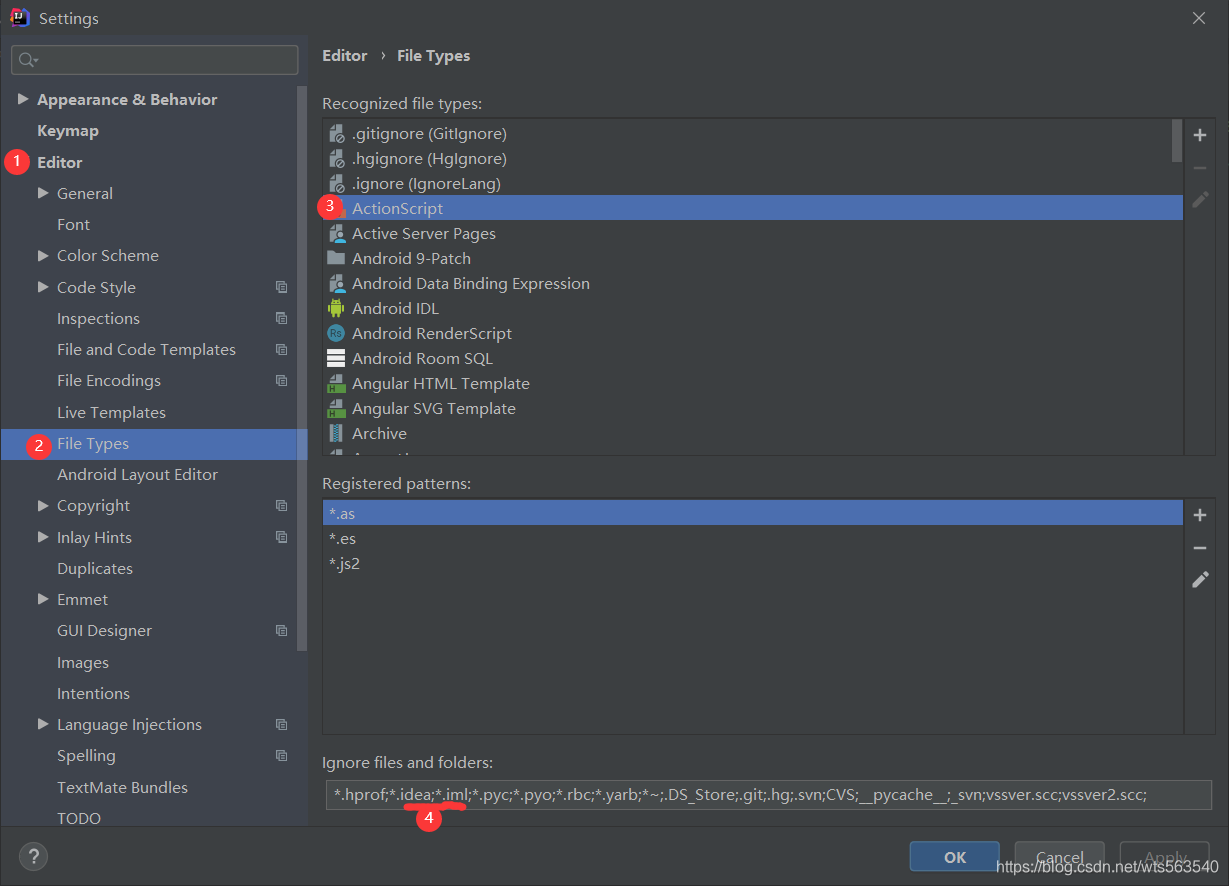Click the Angular SVG Template icon
This screenshot has height=886, width=1229.
point(336,409)
